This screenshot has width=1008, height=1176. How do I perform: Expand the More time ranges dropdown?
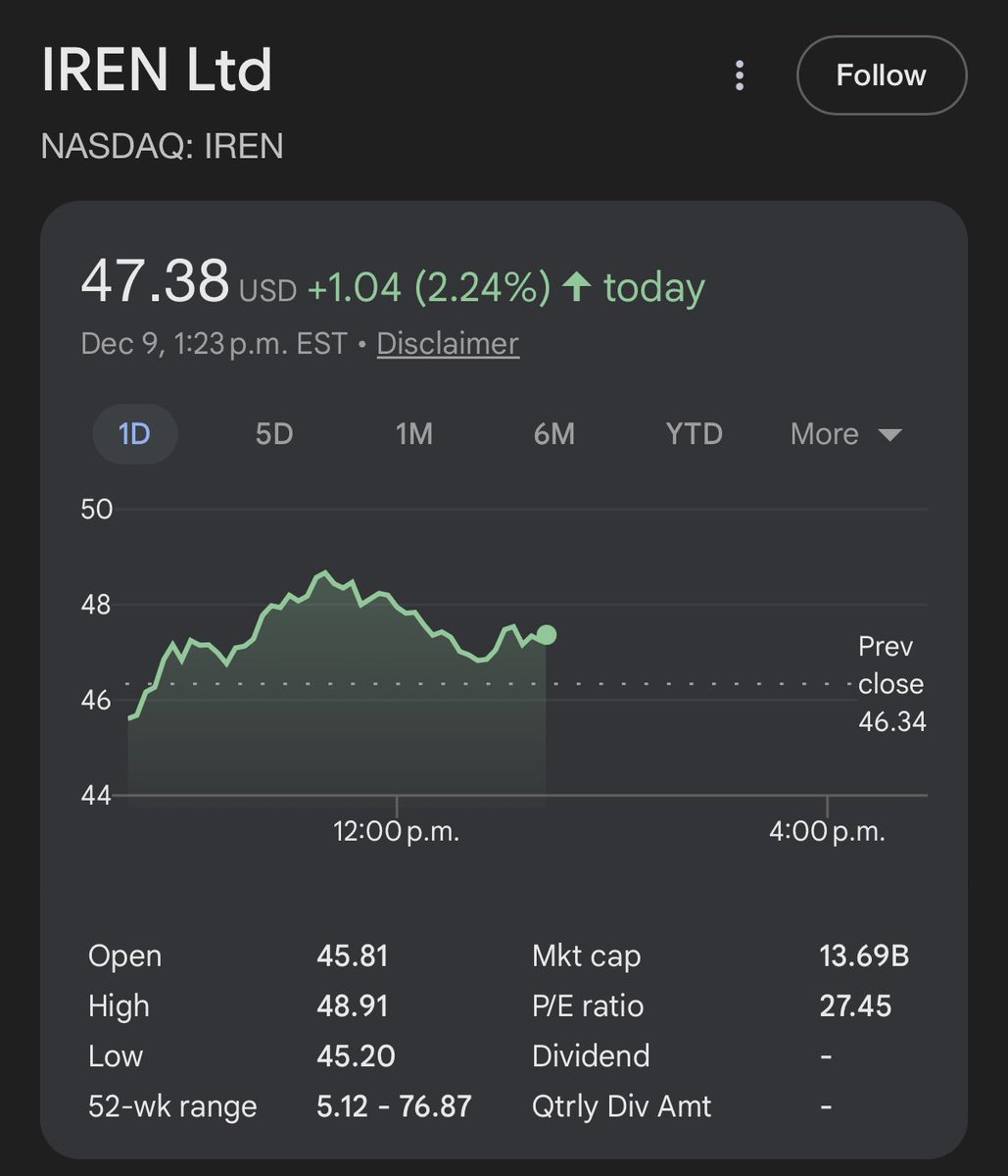click(x=845, y=433)
